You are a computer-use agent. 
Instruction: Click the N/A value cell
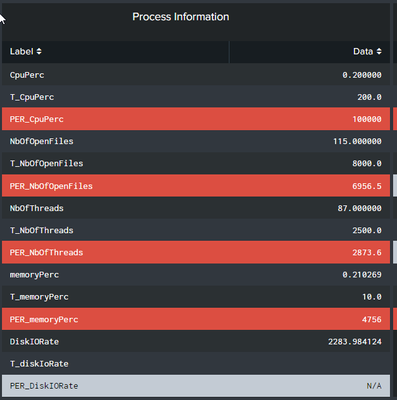374,386
